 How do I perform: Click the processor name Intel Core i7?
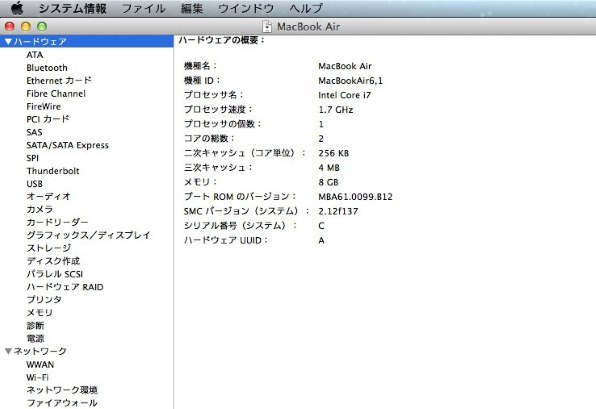coord(345,95)
